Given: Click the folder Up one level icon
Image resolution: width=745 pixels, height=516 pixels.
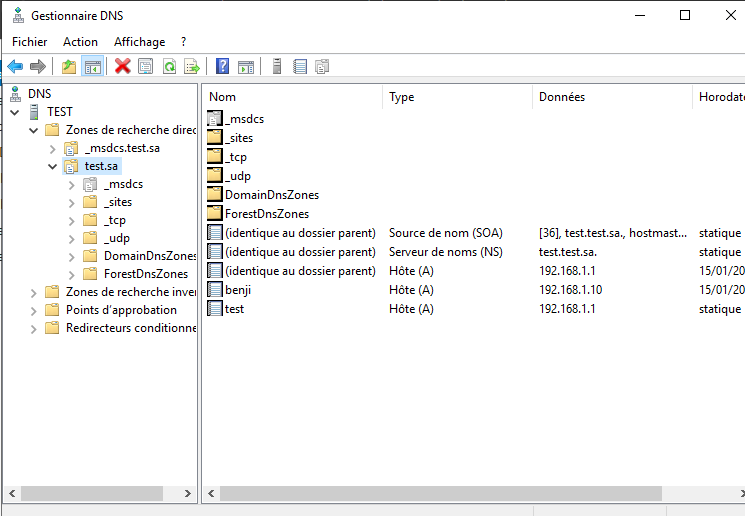Looking at the screenshot, I should point(68,67).
